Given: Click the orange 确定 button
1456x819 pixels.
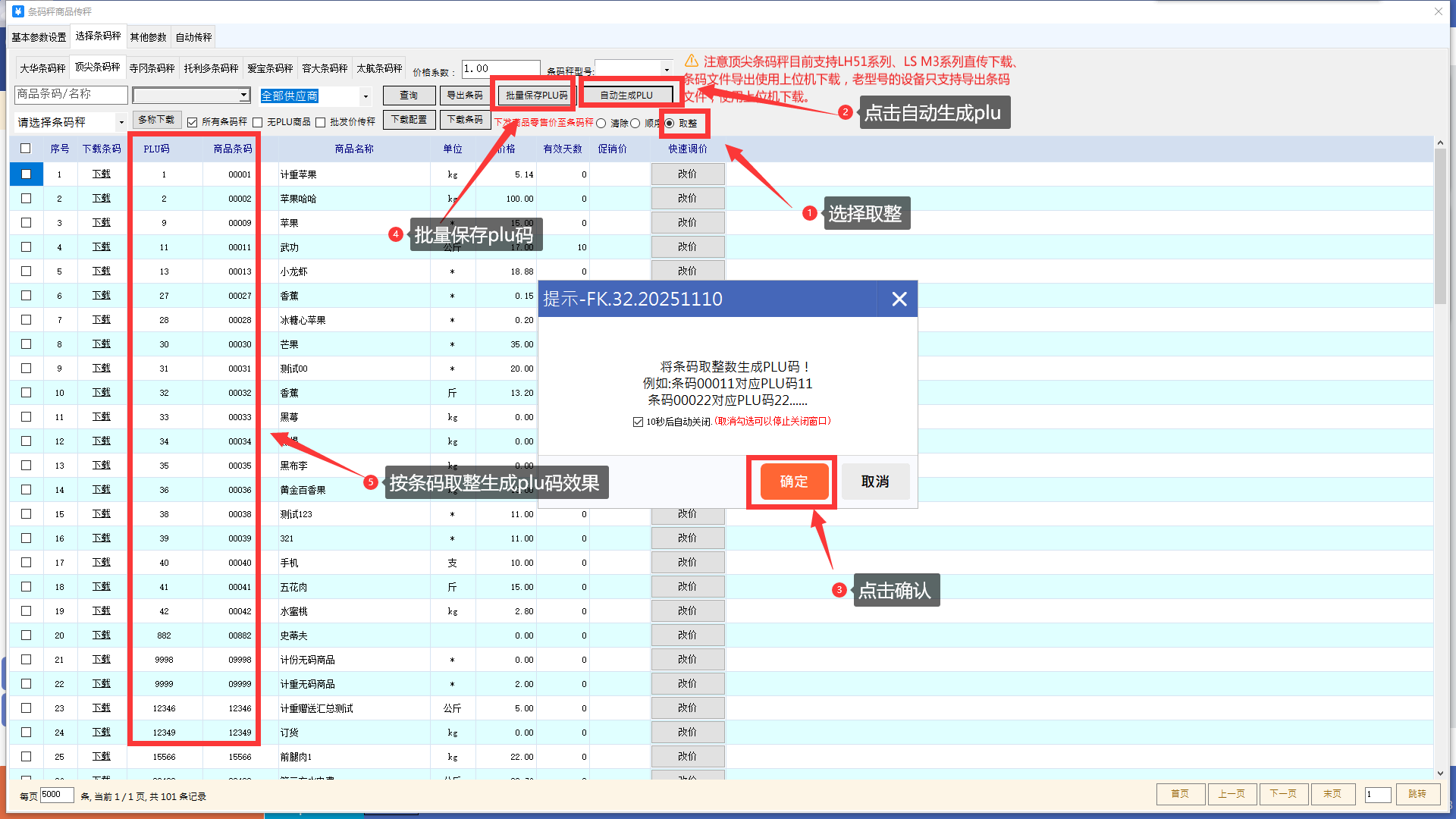Looking at the screenshot, I should (x=793, y=482).
